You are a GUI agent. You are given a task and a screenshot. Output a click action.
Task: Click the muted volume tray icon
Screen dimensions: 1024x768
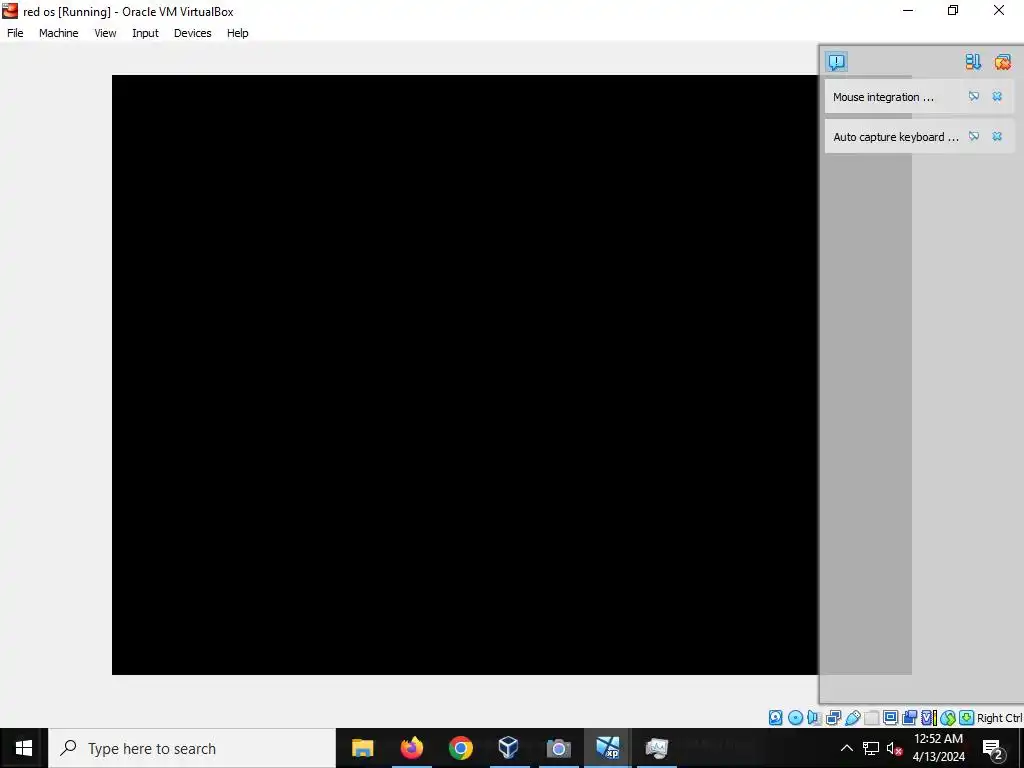(x=894, y=748)
